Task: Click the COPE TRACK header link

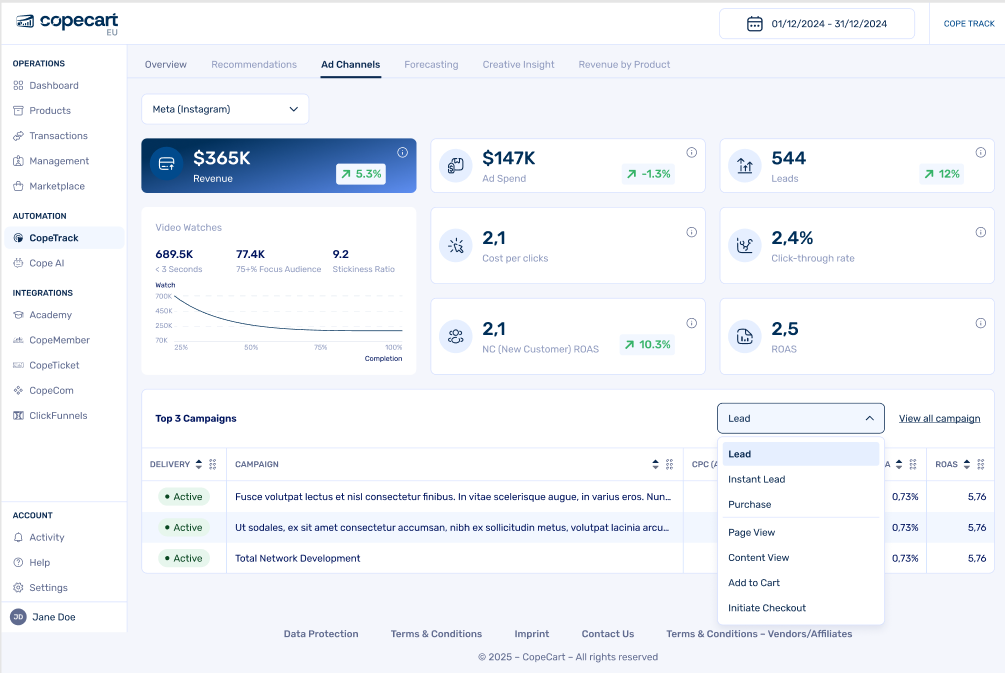Action: tap(969, 24)
